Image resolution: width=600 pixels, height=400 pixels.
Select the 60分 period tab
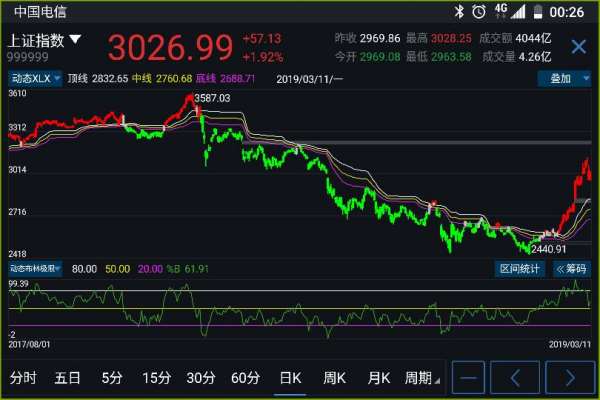pos(245,378)
